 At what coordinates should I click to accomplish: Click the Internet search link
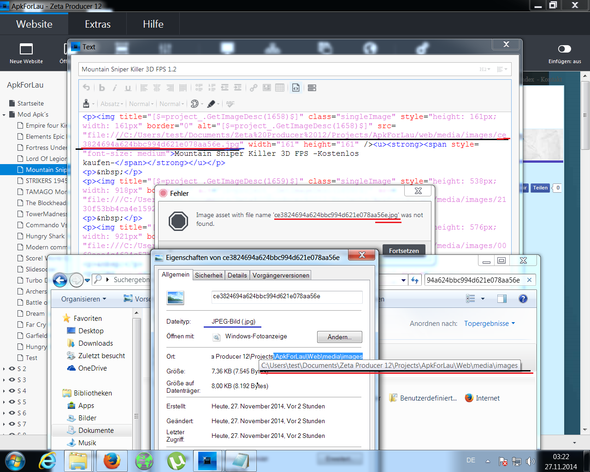(x=482, y=398)
